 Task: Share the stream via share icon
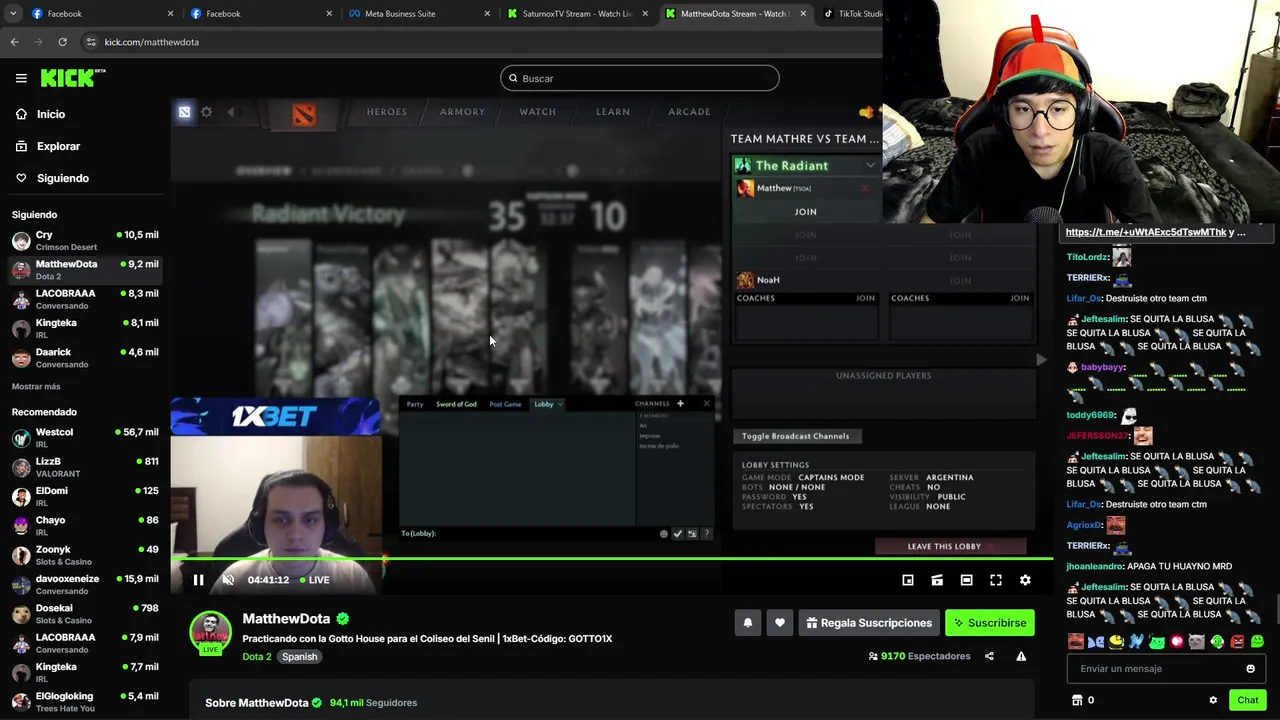click(989, 656)
